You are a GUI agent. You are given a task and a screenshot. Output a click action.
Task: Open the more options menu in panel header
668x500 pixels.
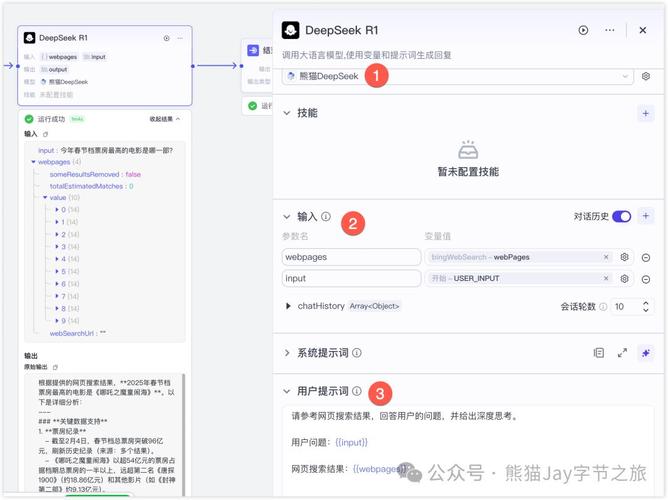(x=610, y=30)
